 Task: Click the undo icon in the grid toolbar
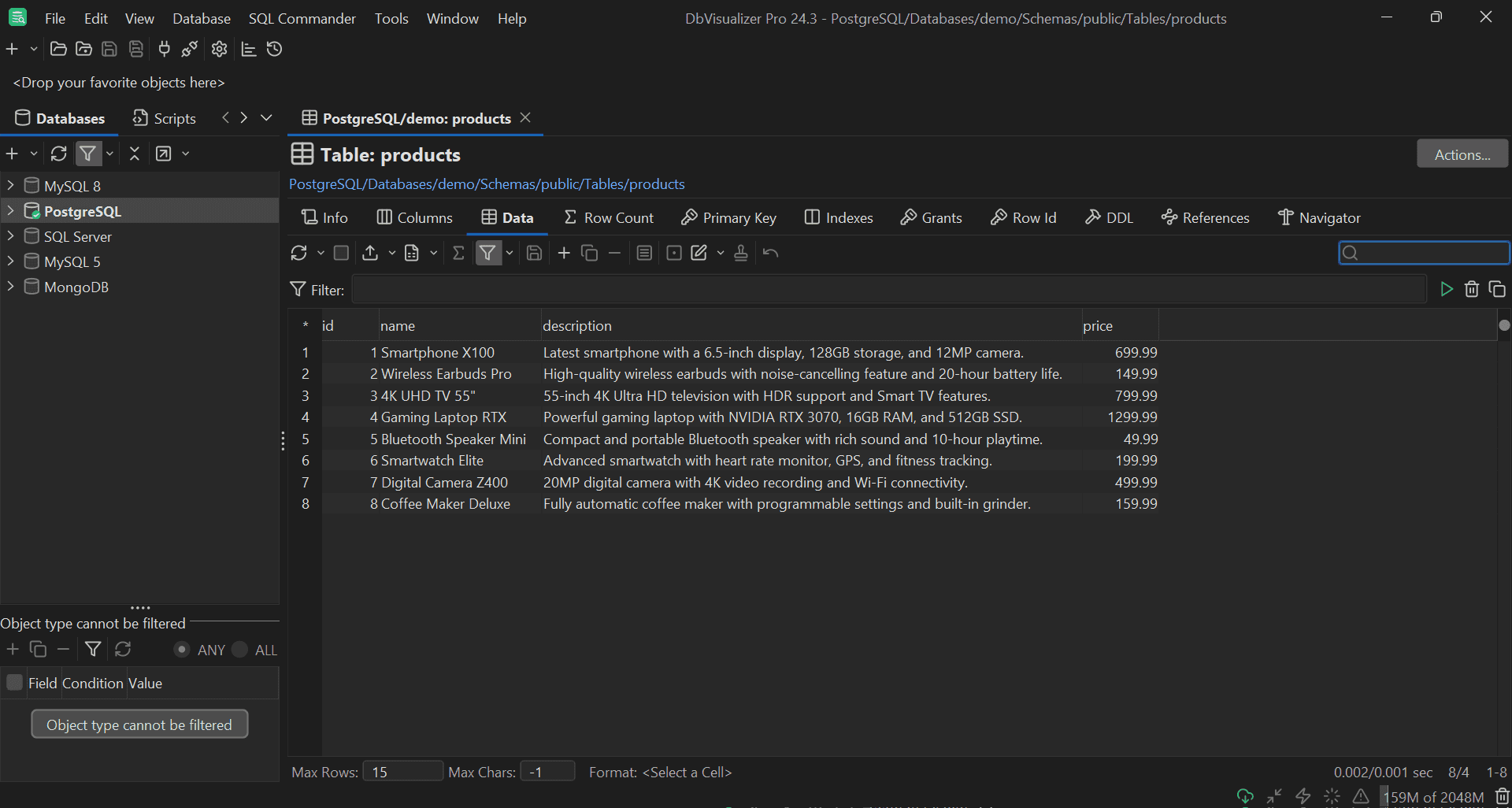tap(770, 253)
